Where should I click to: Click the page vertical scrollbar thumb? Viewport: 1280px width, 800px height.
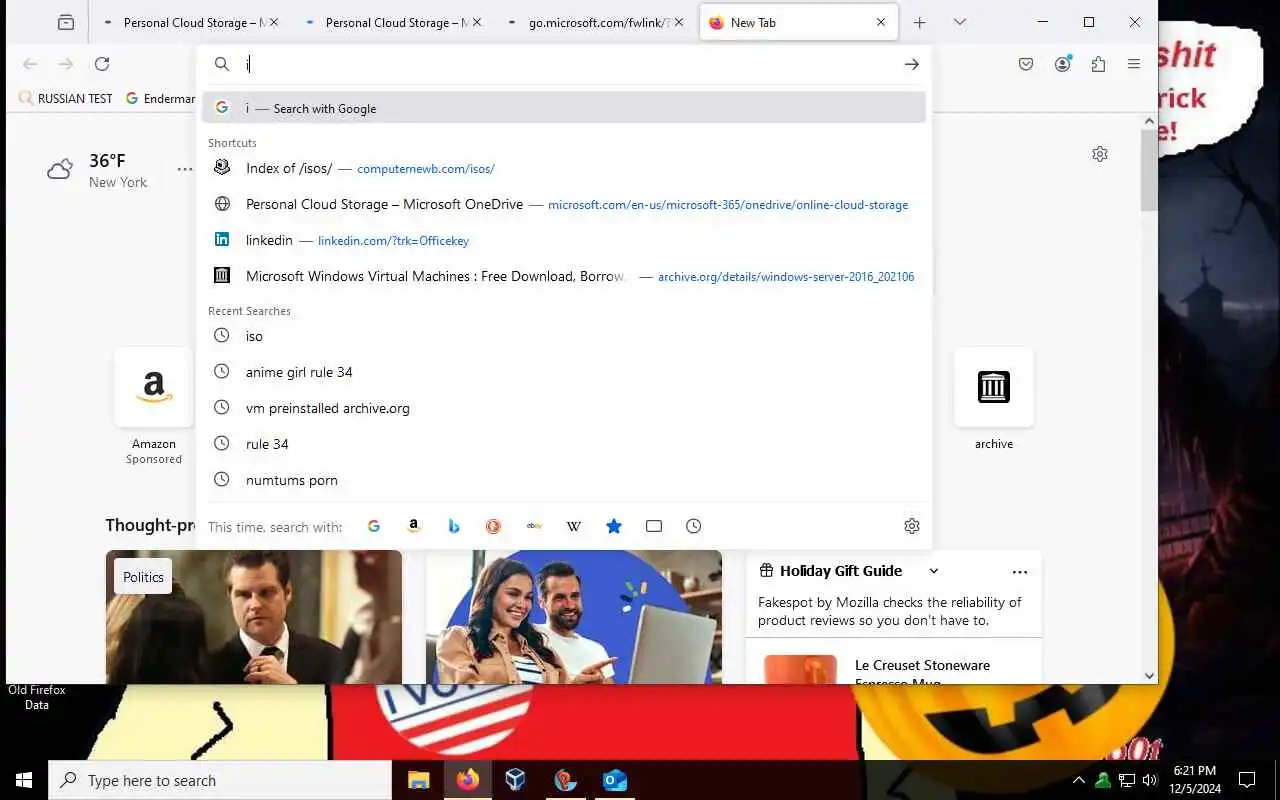[x=1149, y=170]
